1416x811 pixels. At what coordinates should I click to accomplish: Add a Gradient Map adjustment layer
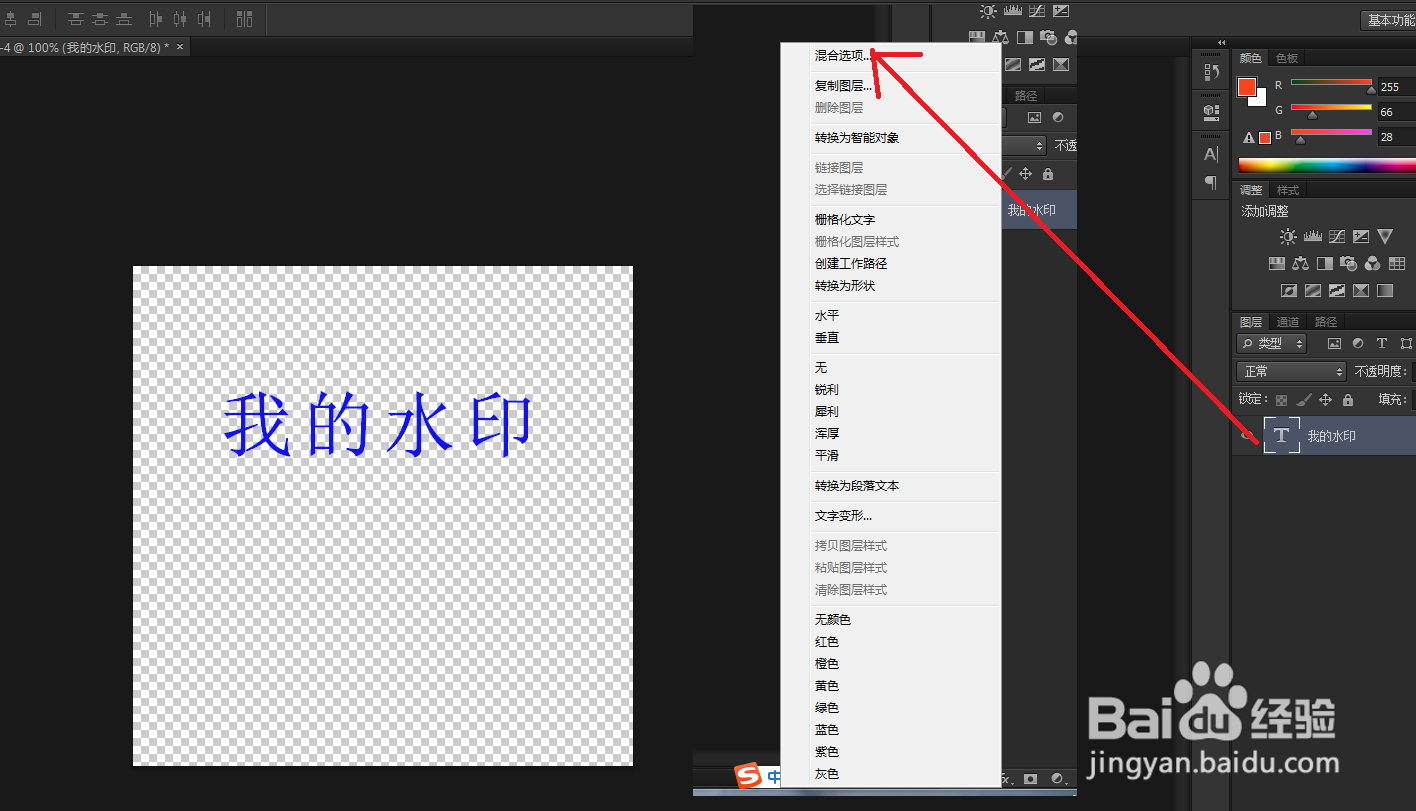[x=1385, y=291]
